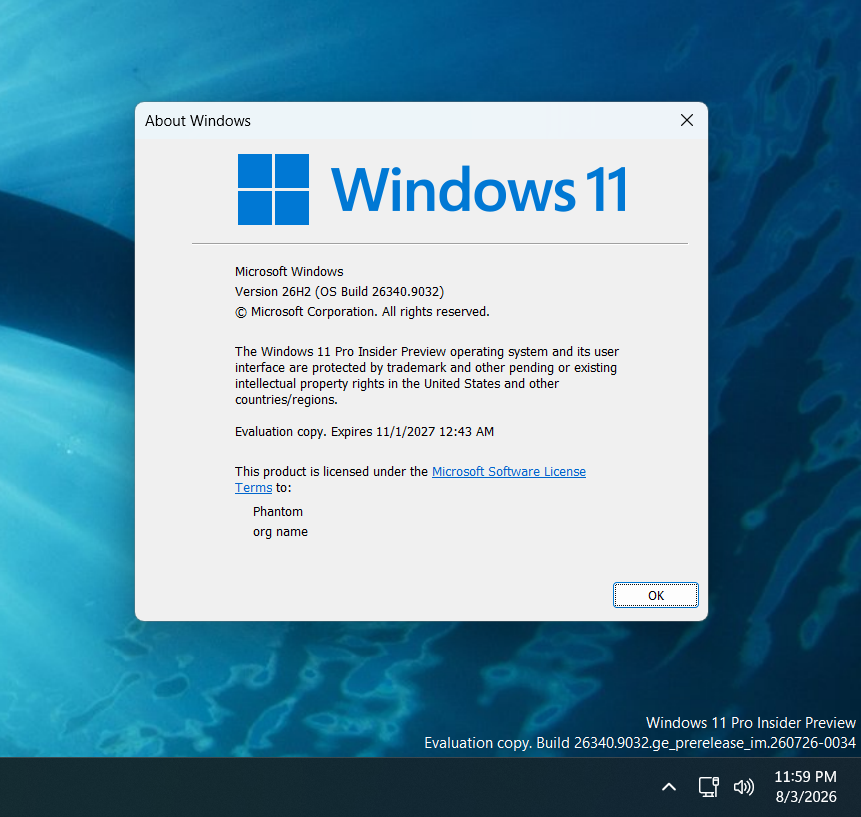
Task: Show hidden icons in the system tray
Action: tap(668, 787)
